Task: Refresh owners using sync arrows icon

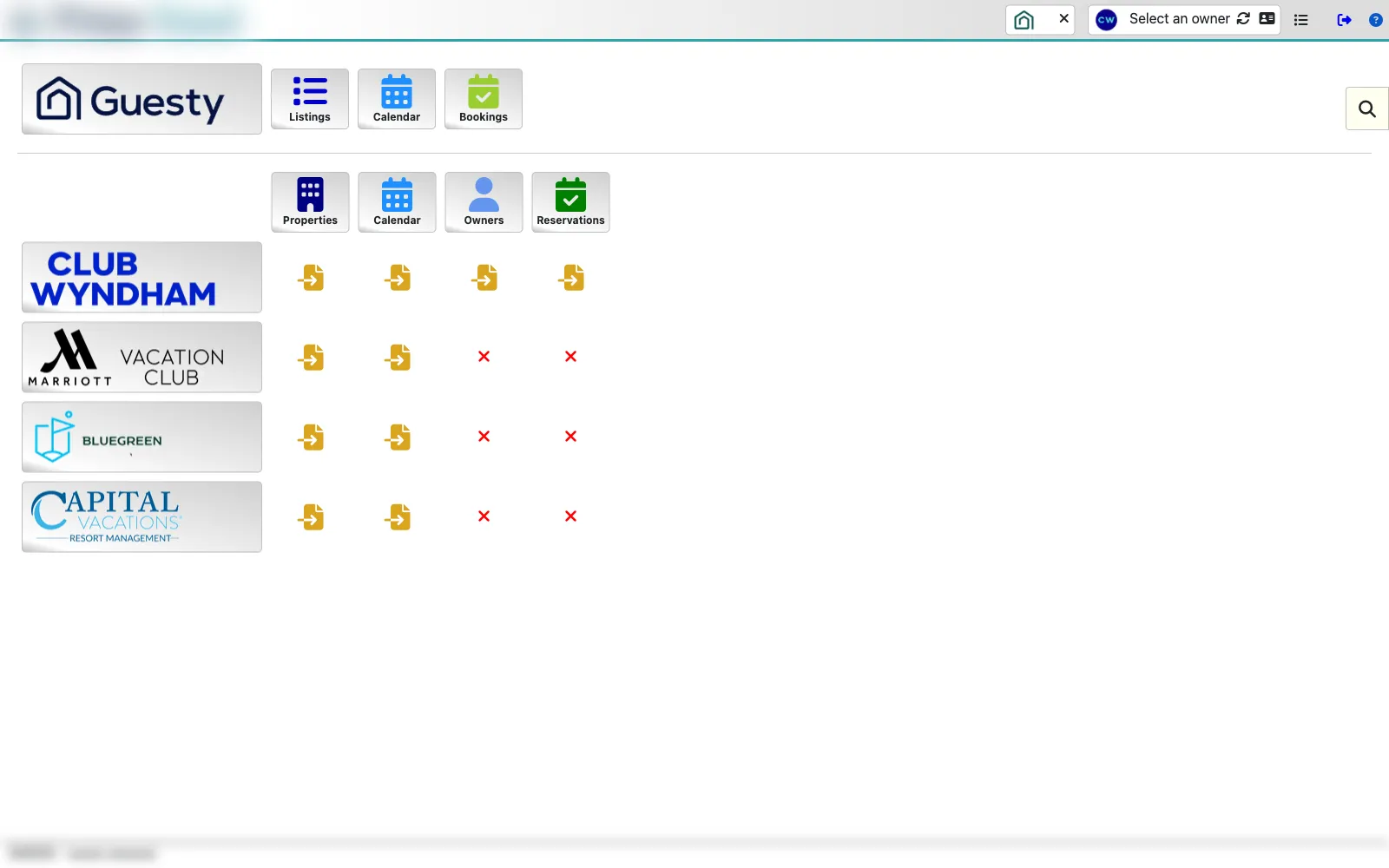Action: [x=1243, y=18]
